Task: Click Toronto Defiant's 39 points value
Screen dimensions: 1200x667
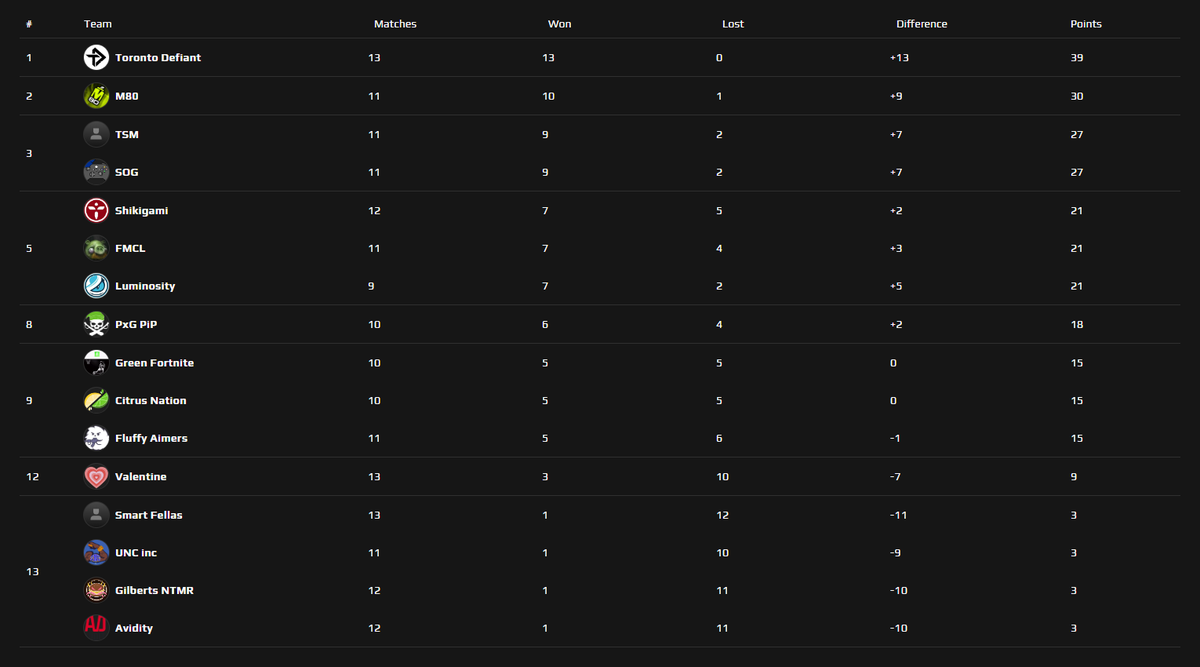Action: tap(1077, 58)
